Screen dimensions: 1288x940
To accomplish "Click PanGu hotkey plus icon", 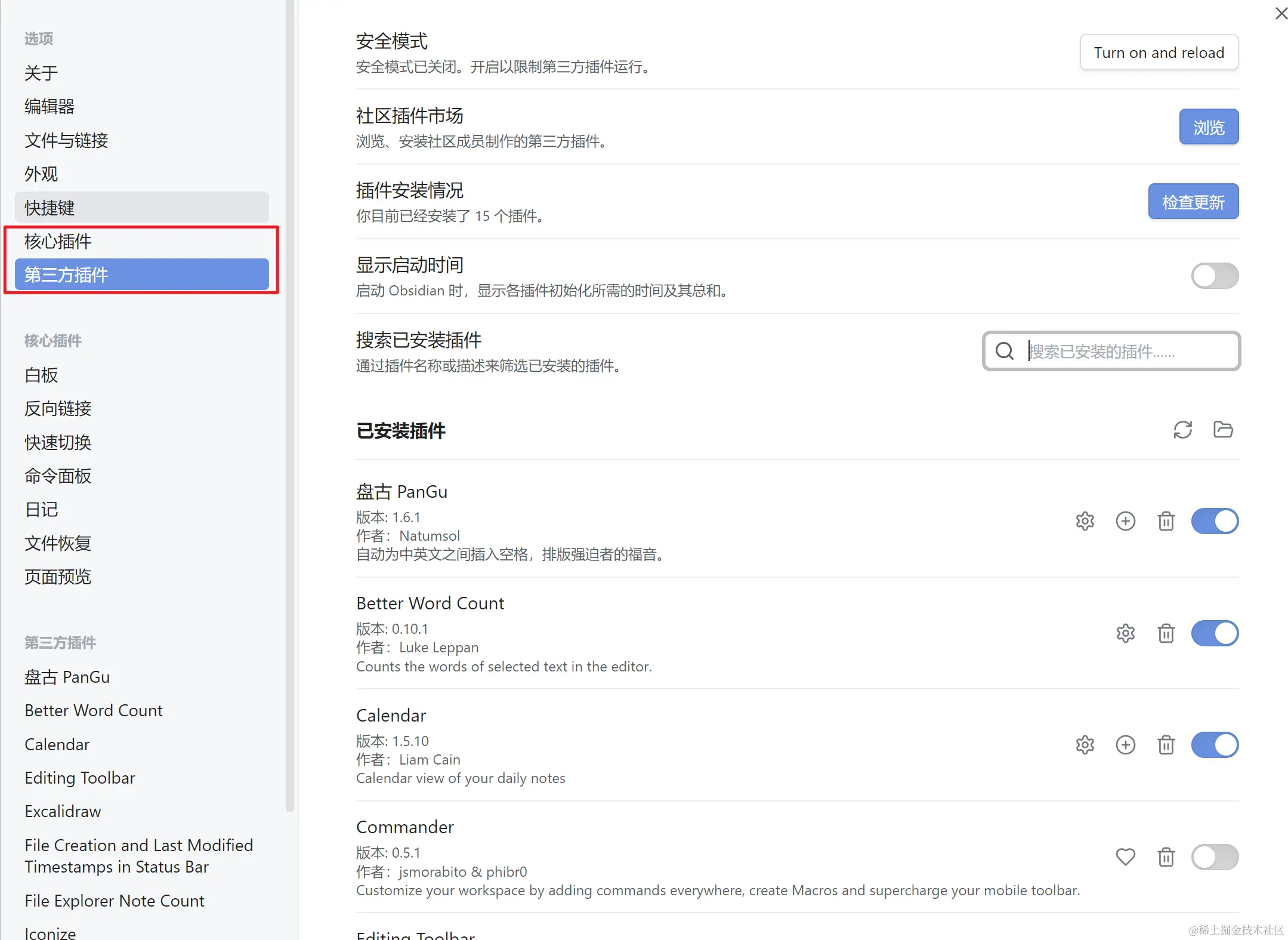I will click(x=1125, y=521).
